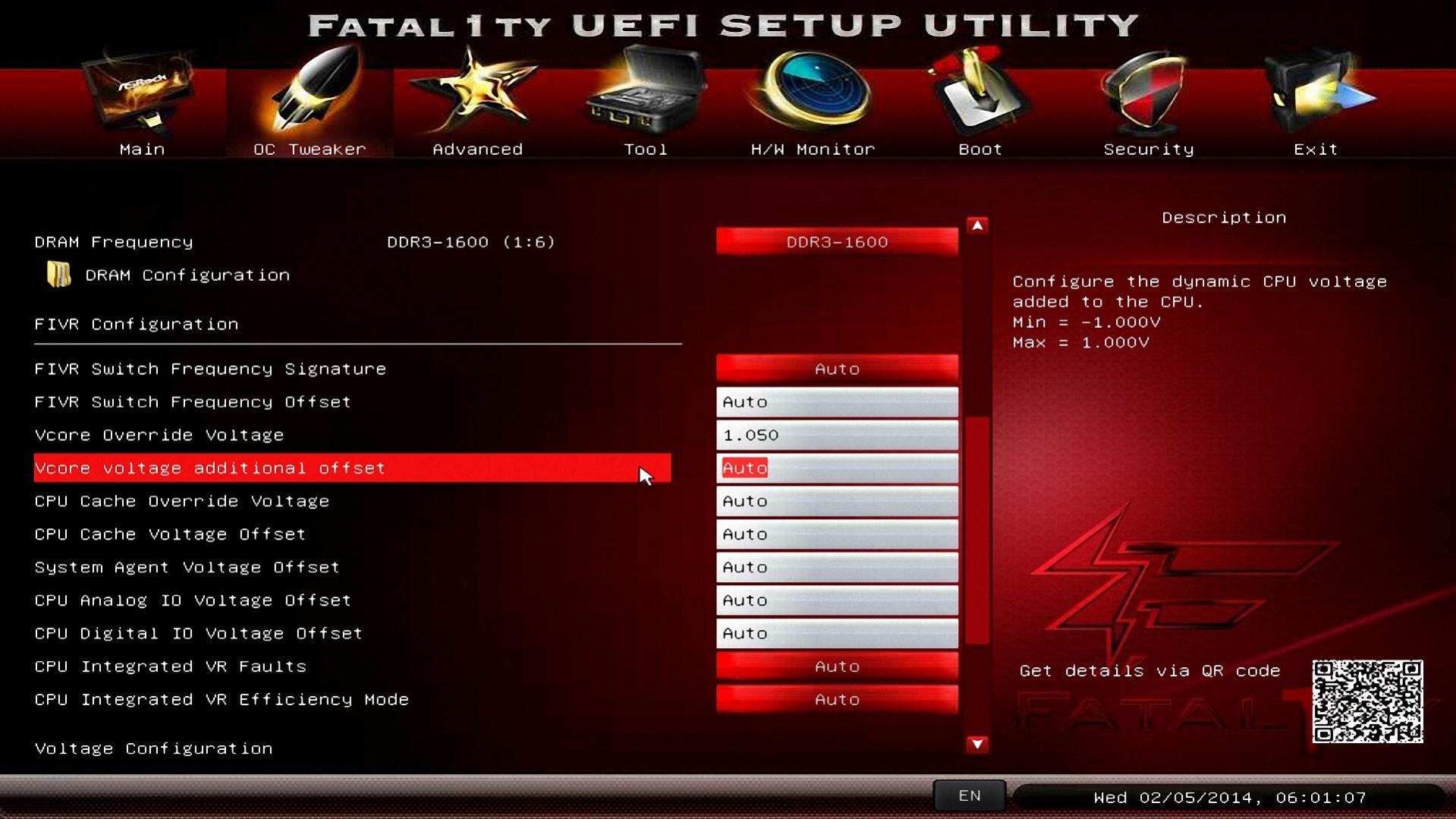Click the date and time display
This screenshot has width=1456, height=819.
[1229, 798]
